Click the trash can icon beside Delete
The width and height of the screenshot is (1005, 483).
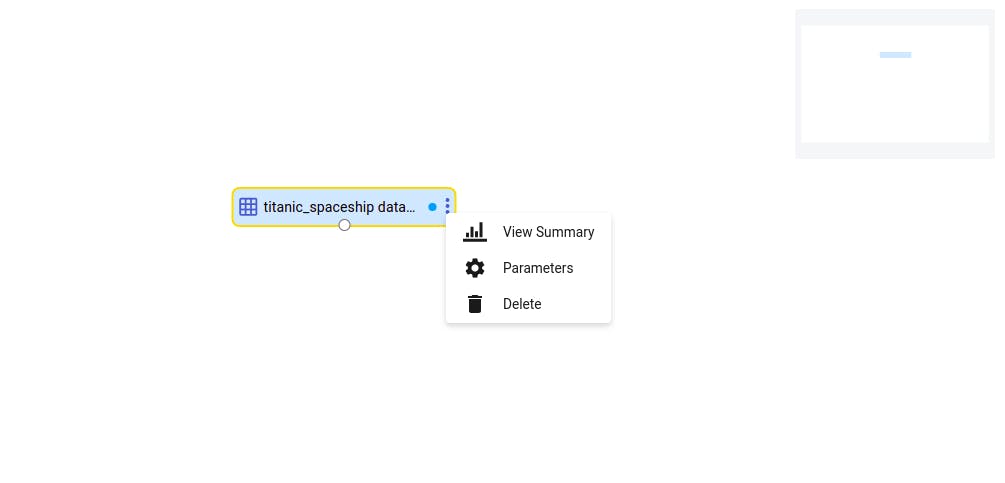coord(475,304)
